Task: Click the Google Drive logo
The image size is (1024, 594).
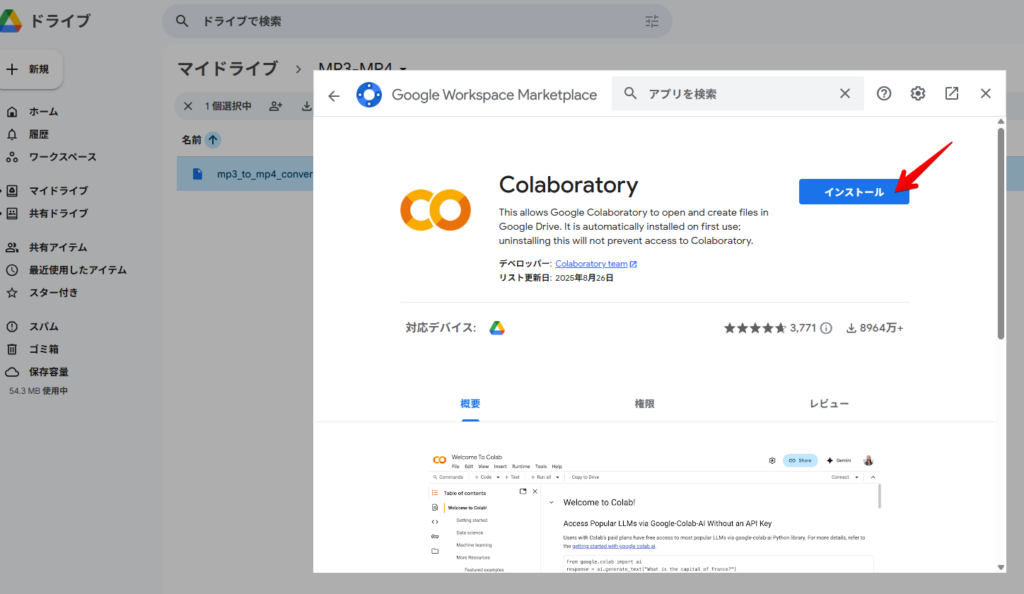Action: 11,21
